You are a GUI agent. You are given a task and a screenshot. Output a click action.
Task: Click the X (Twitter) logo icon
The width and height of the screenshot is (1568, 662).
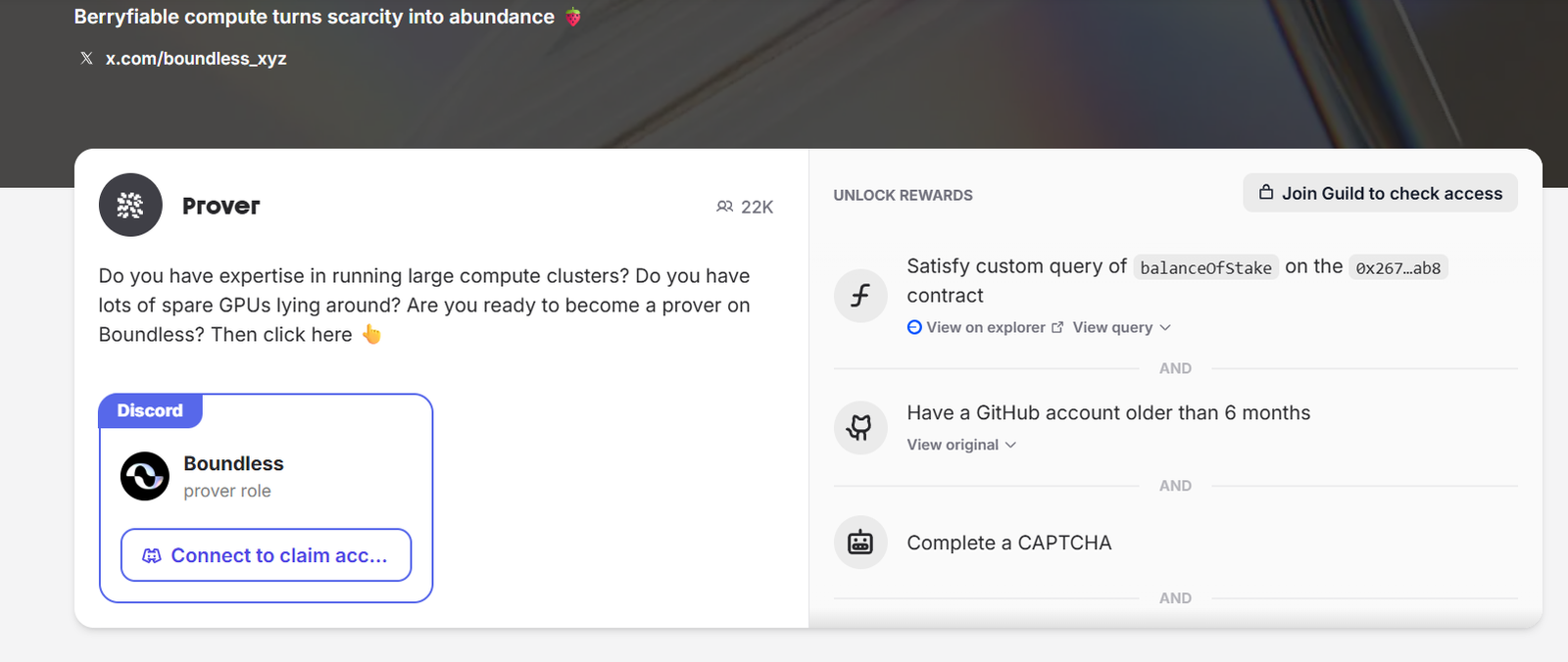point(86,59)
